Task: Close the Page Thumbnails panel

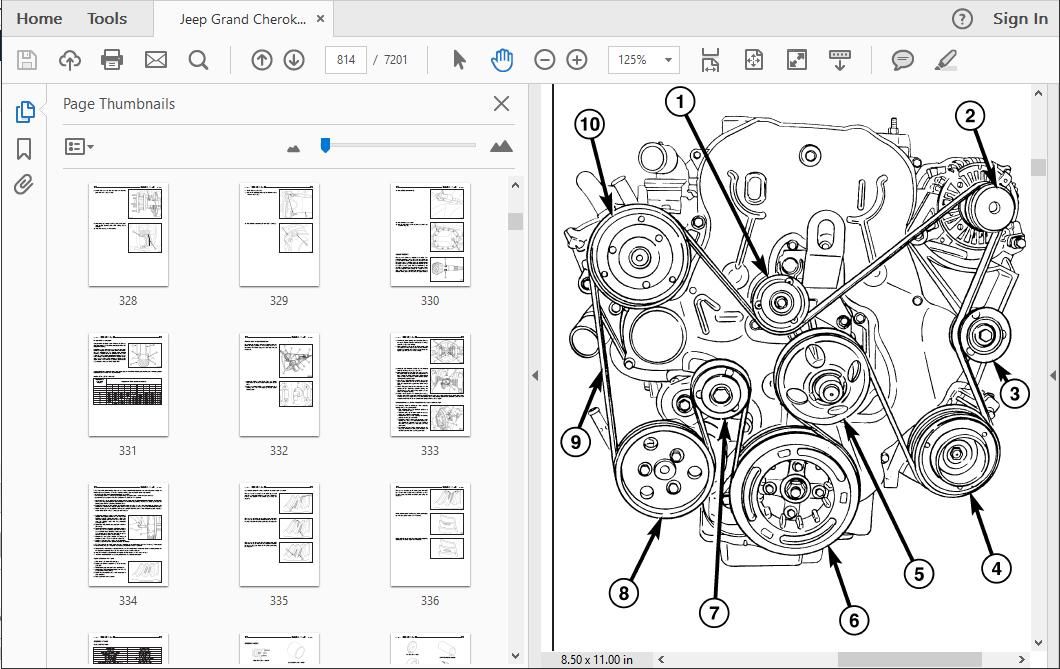Action: (x=501, y=103)
